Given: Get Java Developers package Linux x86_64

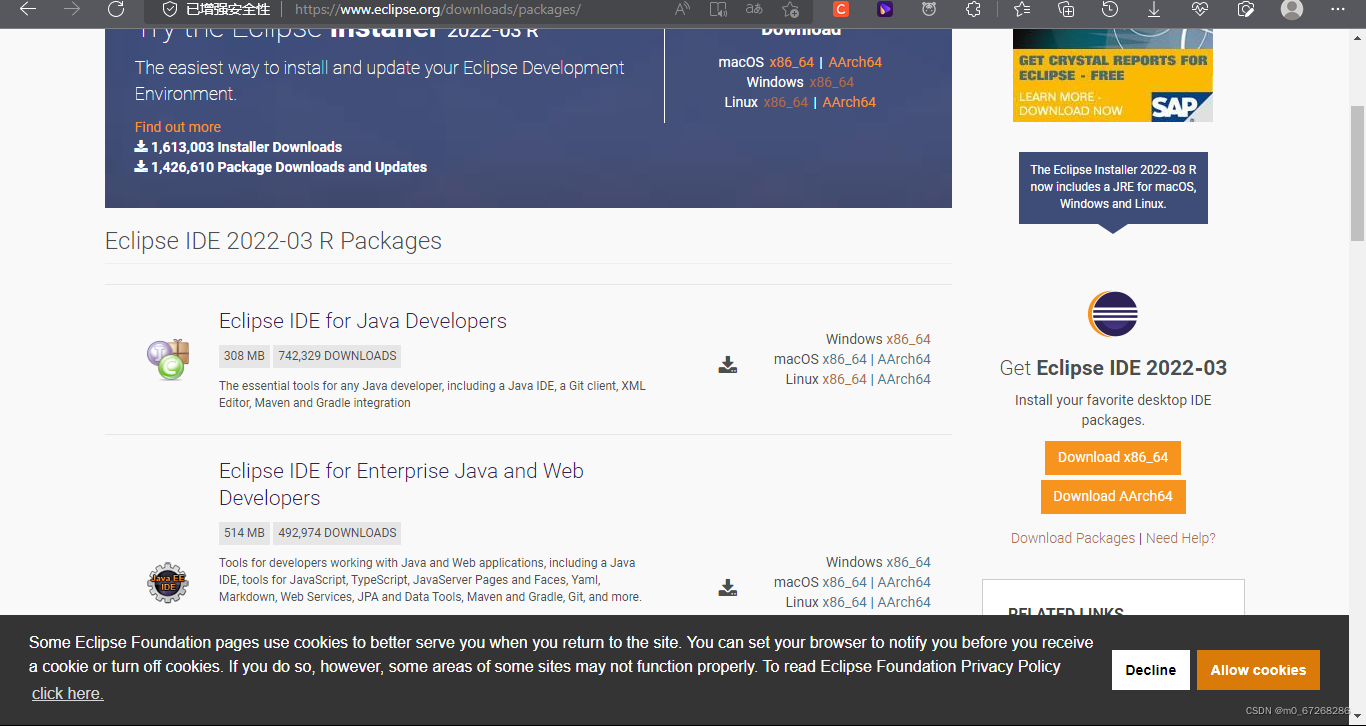Looking at the screenshot, I should (845, 379).
